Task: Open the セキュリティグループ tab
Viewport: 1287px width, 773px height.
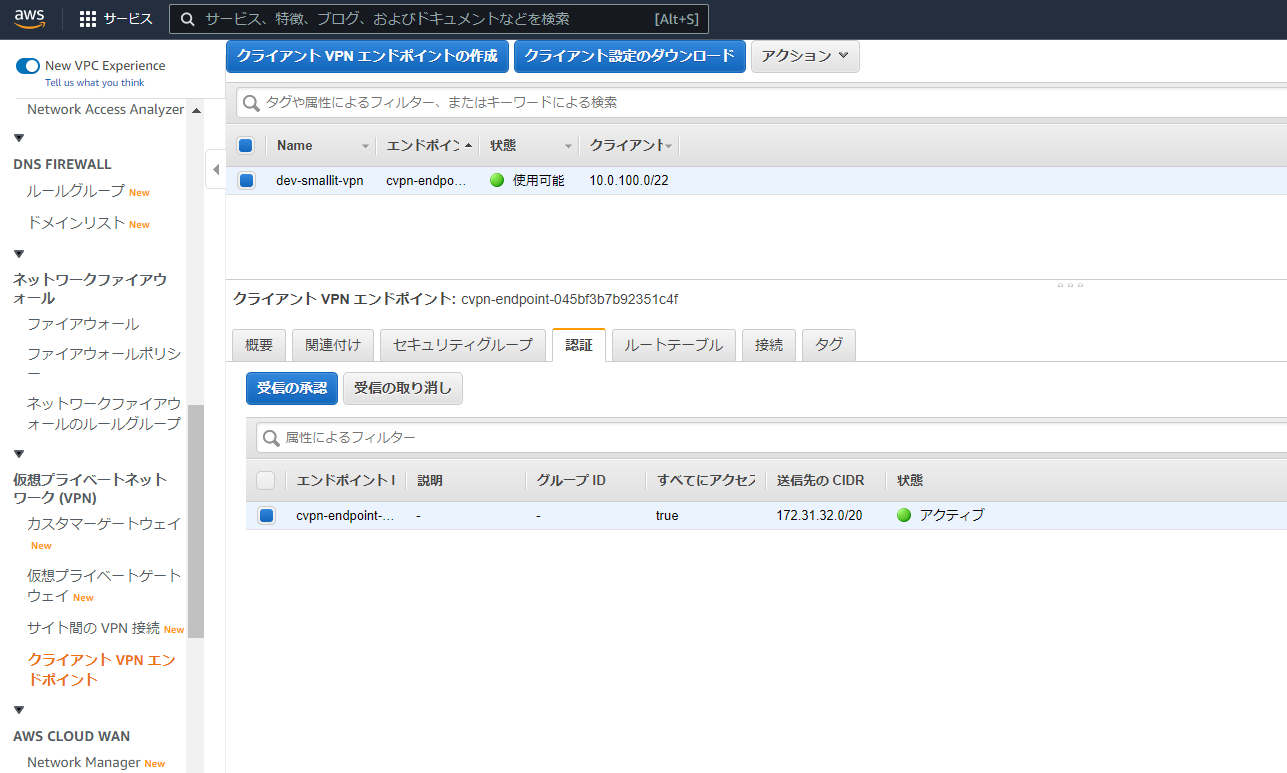Action: pos(463,345)
